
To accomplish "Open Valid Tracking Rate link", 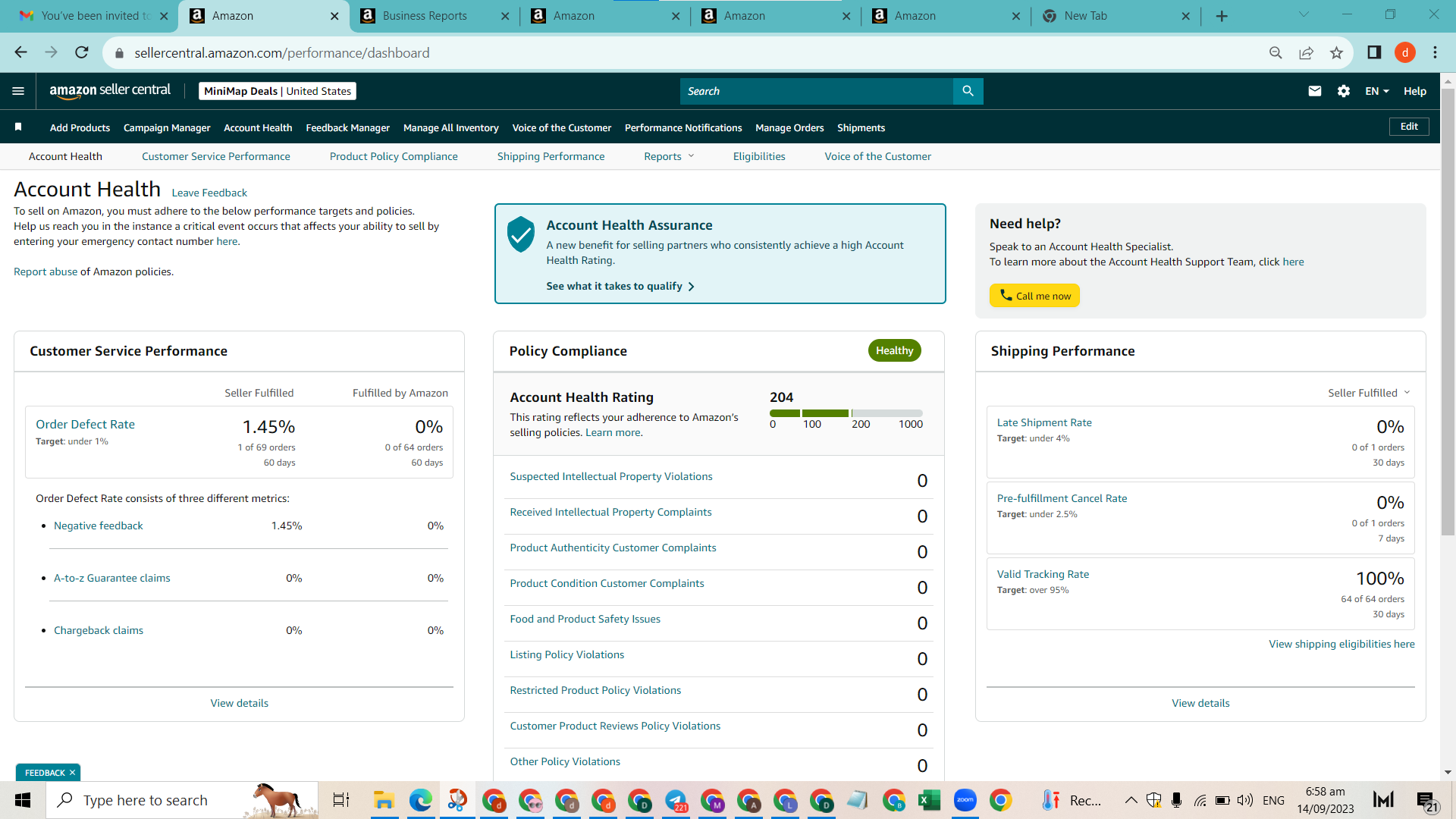I will [x=1043, y=574].
